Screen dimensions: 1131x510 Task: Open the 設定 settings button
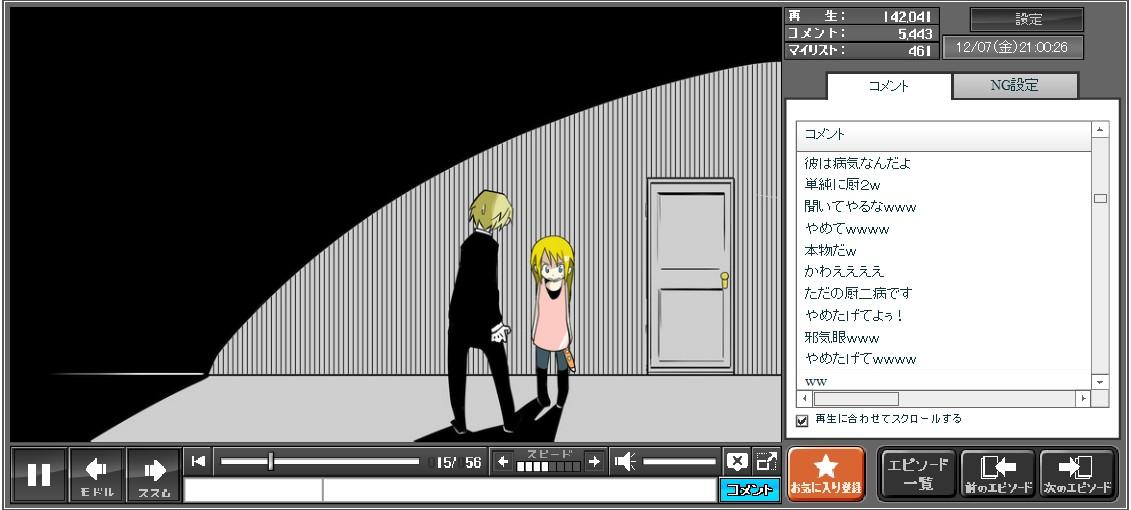click(1027, 19)
